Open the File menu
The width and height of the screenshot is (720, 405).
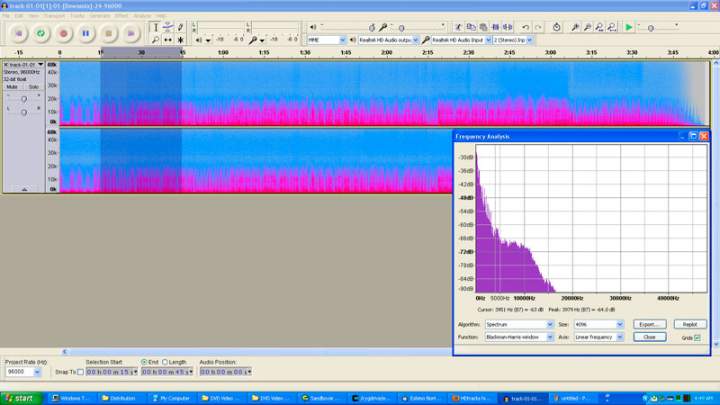6,16
